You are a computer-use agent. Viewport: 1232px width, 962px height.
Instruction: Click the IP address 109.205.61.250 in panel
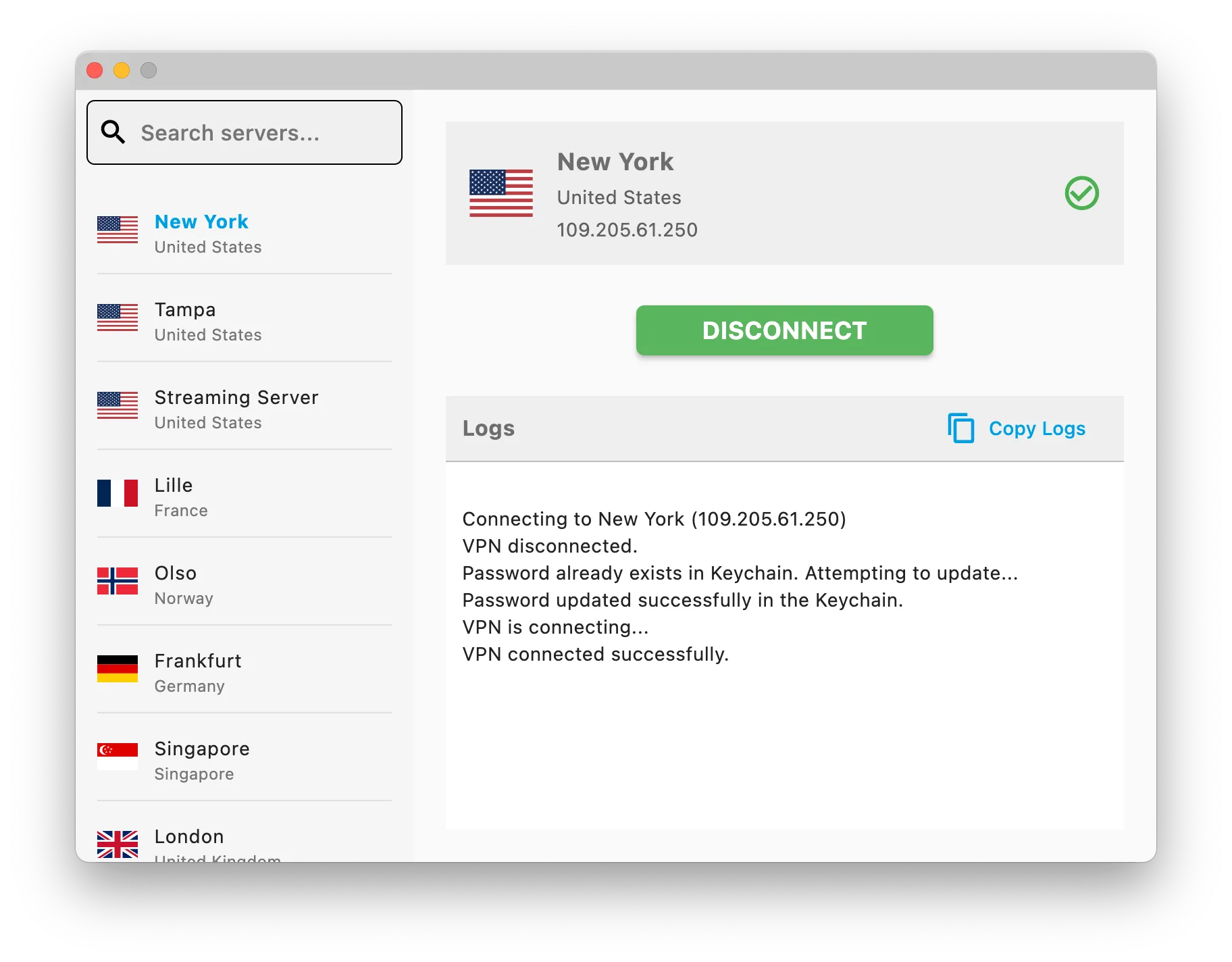point(627,230)
